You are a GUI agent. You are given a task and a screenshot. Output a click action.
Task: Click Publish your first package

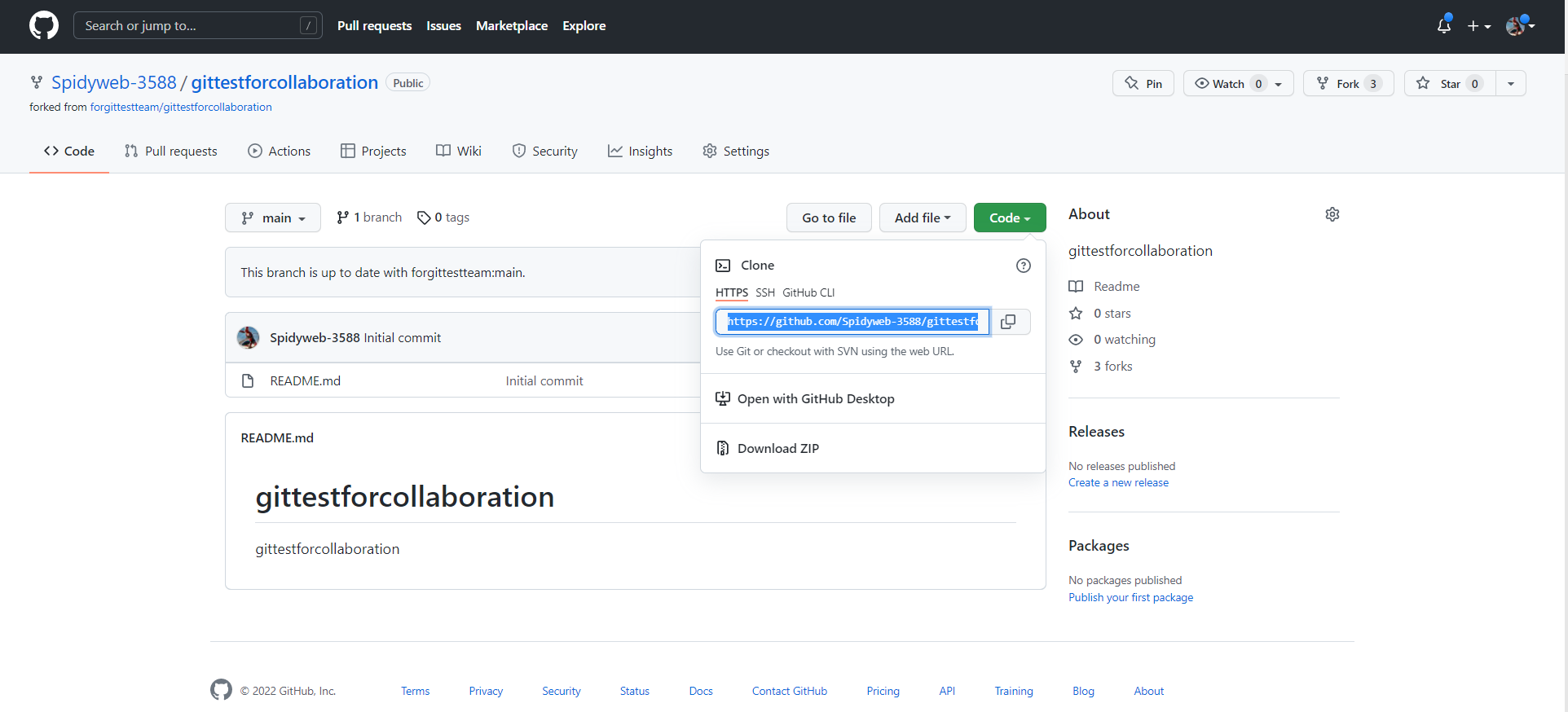click(x=1130, y=598)
